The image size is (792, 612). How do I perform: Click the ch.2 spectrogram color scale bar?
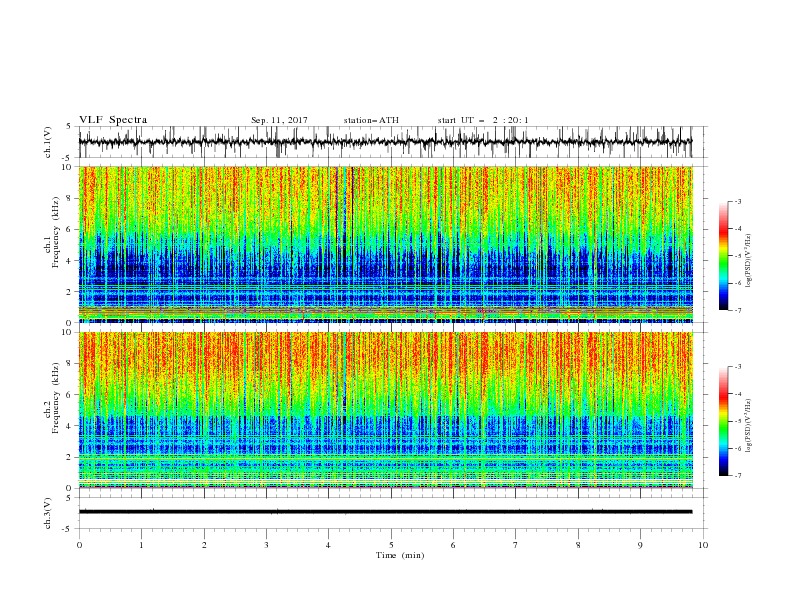click(x=723, y=421)
